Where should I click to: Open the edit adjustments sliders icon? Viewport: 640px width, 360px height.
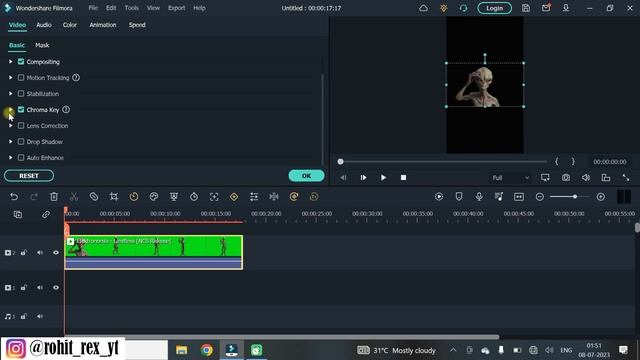click(x=254, y=197)
